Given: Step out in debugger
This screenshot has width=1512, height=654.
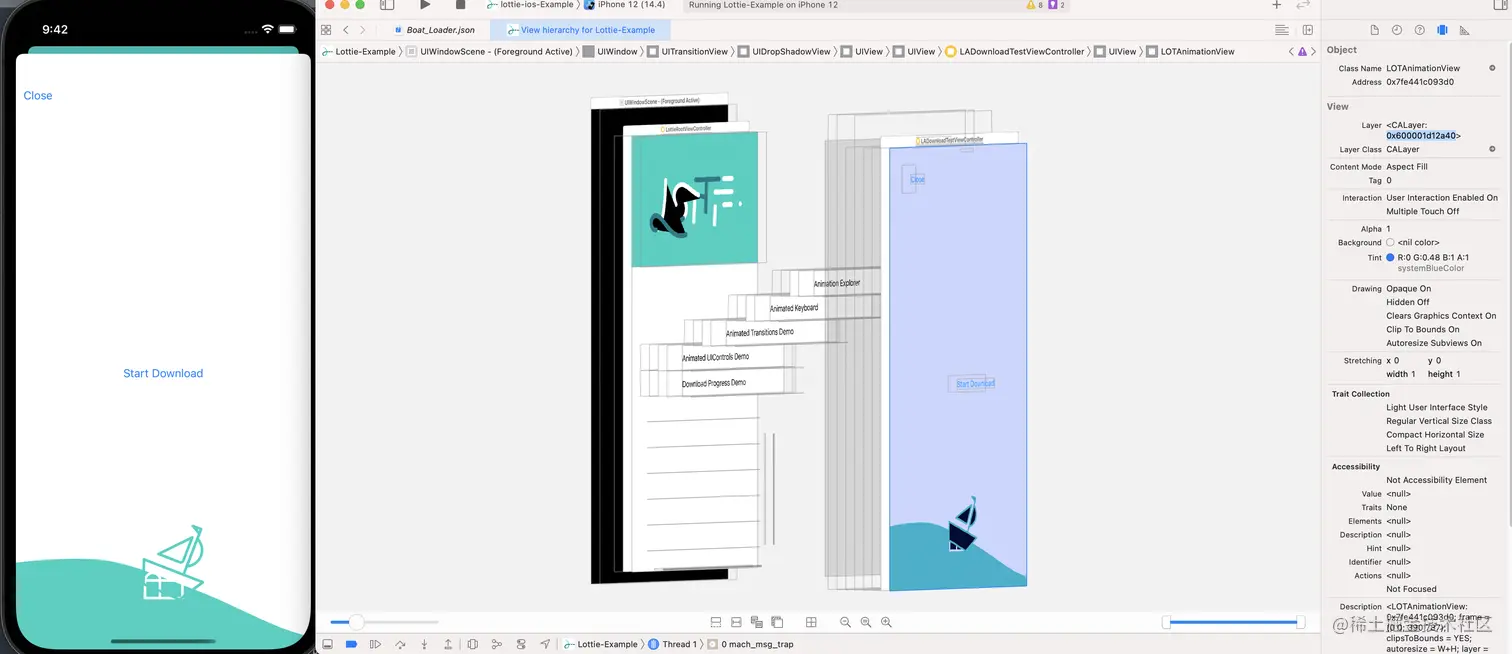Looking at the screenshot, I should (x=448, y=644).
